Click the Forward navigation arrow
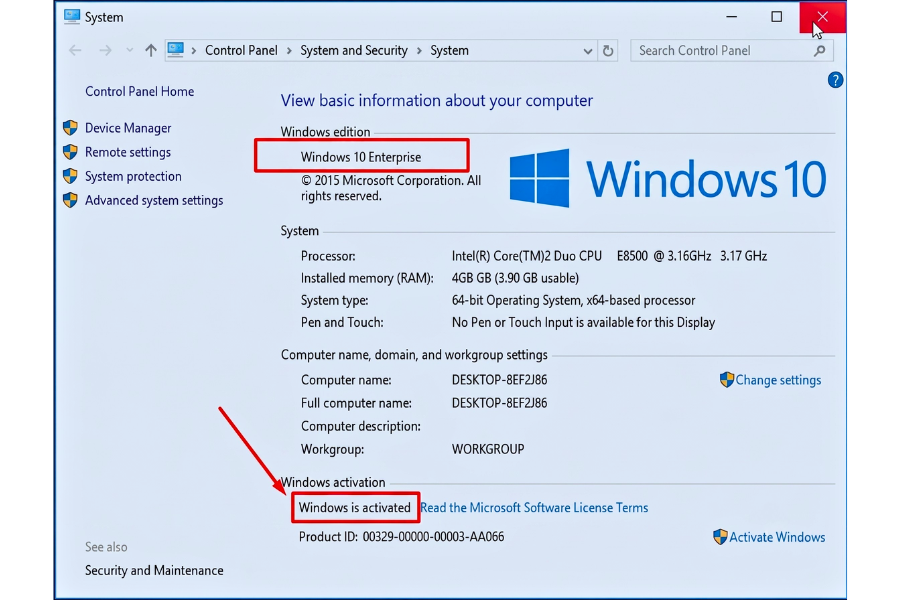Image resolution: width=900 pixels, height=600 pixels. click(105, 51)
